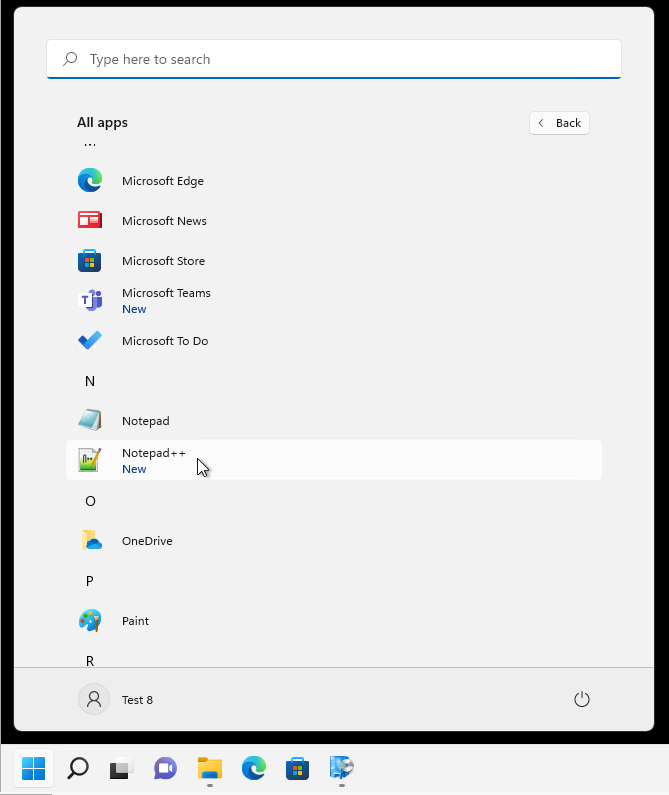Open OneDrive from the apps list
Image resolution: width=669 pixels, height=795 pixels.
[x=146, y=541]
